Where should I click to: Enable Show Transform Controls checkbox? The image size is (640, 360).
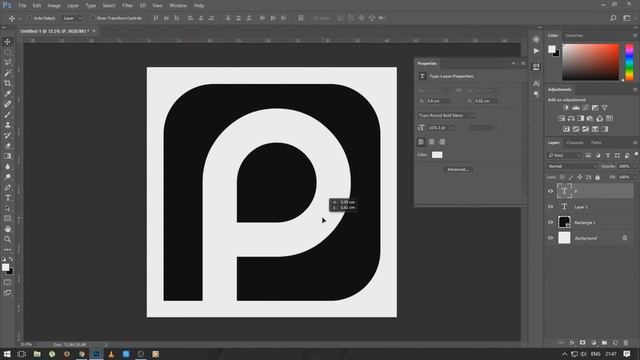92,18
